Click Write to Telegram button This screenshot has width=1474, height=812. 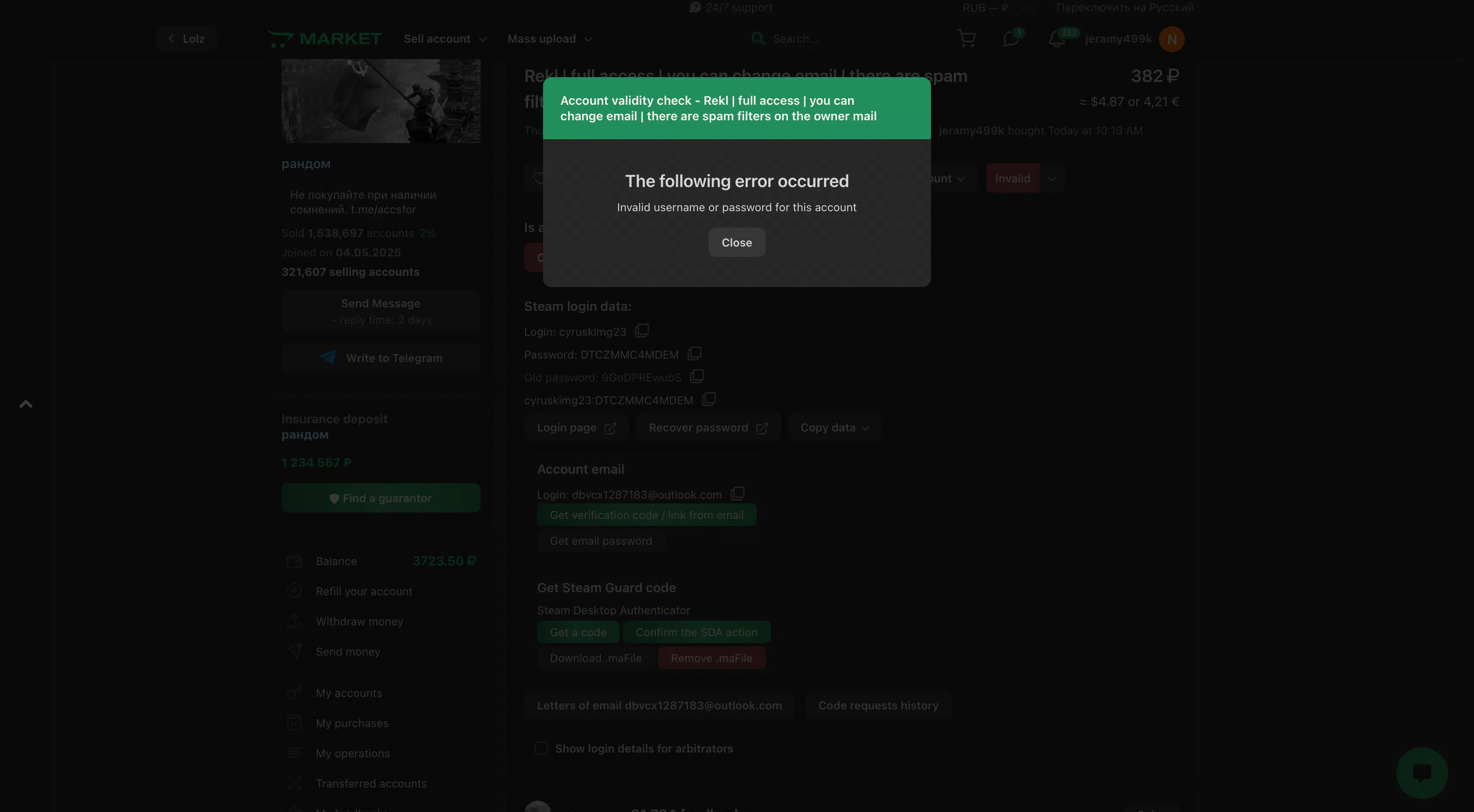[381, 358]
